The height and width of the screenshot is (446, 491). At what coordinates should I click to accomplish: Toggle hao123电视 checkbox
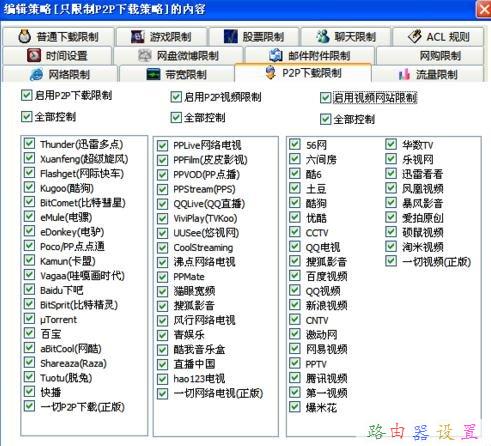coord(162,379)
